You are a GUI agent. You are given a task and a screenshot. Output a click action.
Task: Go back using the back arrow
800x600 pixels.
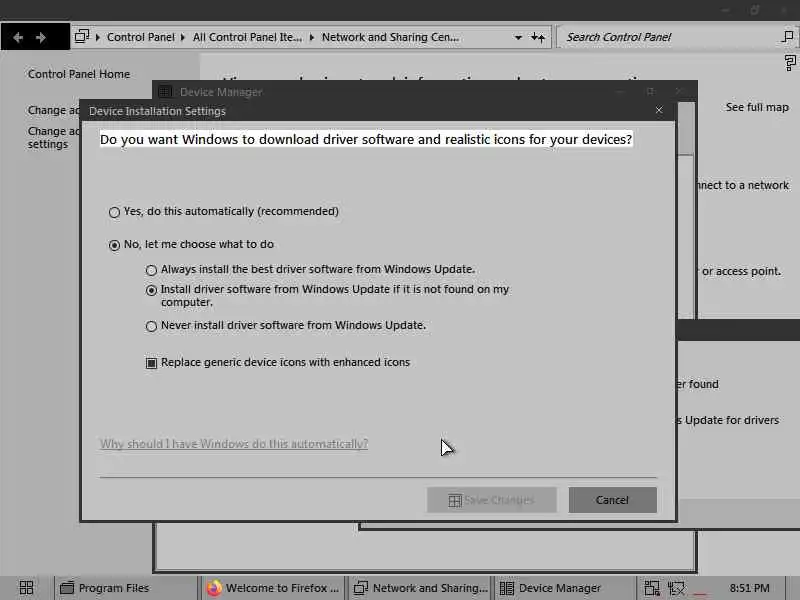pyautogui.click(x=18, y=37)
